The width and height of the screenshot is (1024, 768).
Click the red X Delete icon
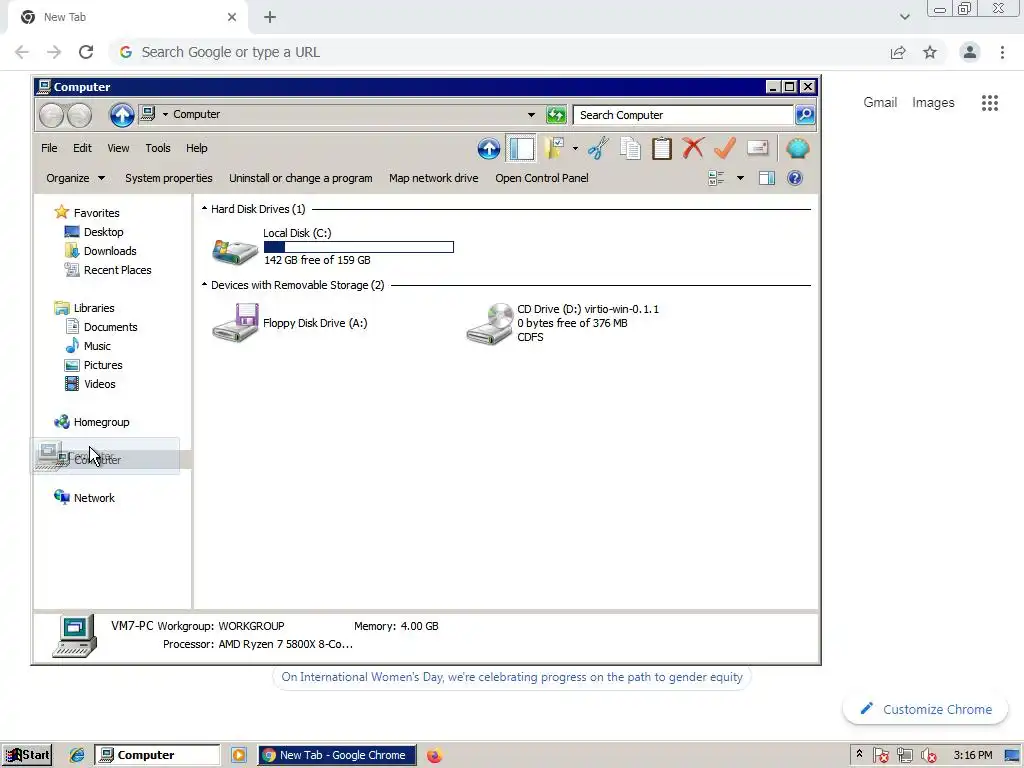693,148
